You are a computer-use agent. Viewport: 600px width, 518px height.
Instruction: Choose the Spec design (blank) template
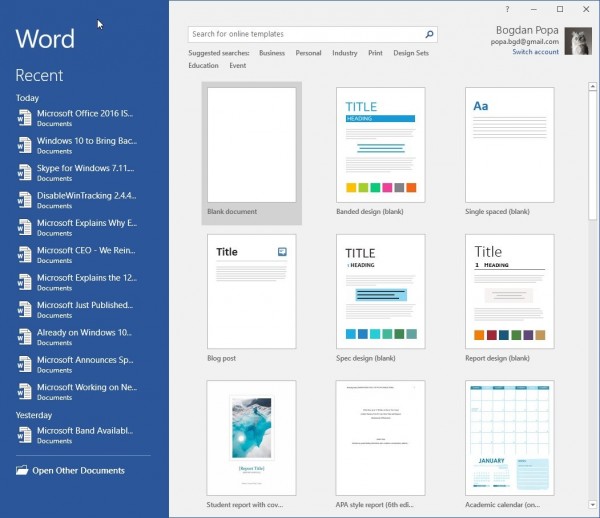click(x=380, y=298)
